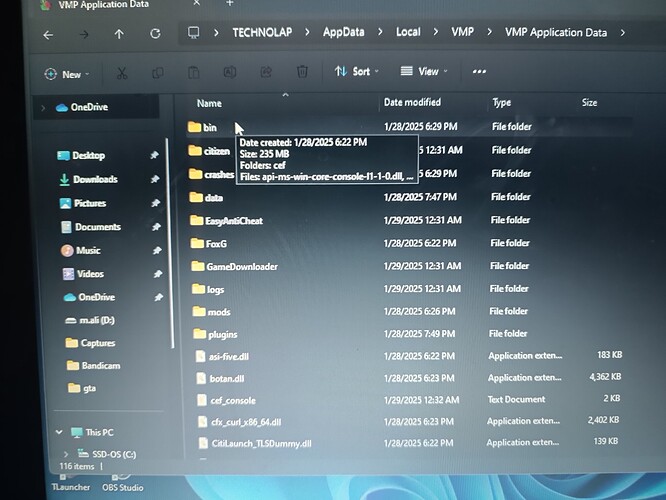Navigate back with the Back arrow

coord(49,34)
